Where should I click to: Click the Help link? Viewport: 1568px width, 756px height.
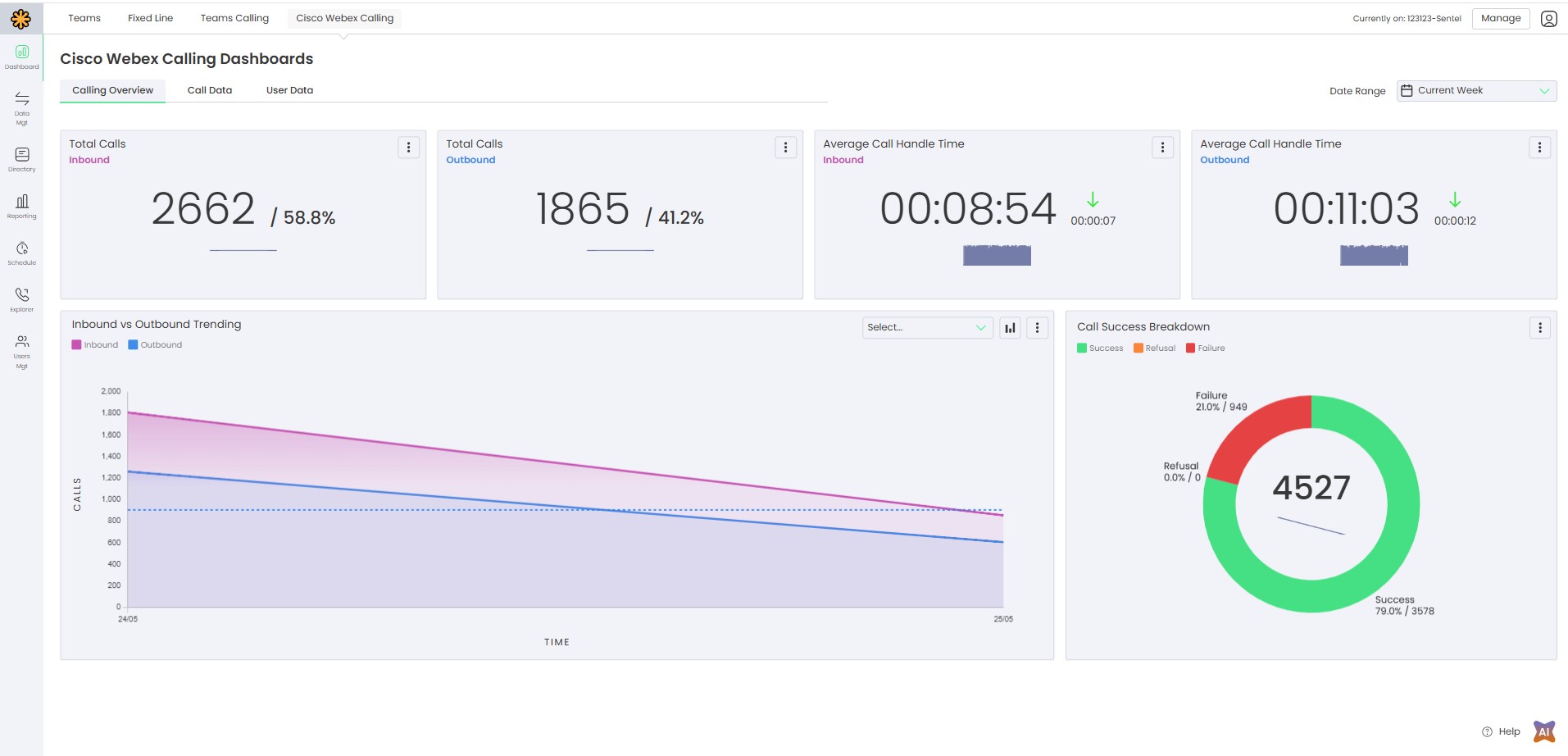(x=1509, y=731)
